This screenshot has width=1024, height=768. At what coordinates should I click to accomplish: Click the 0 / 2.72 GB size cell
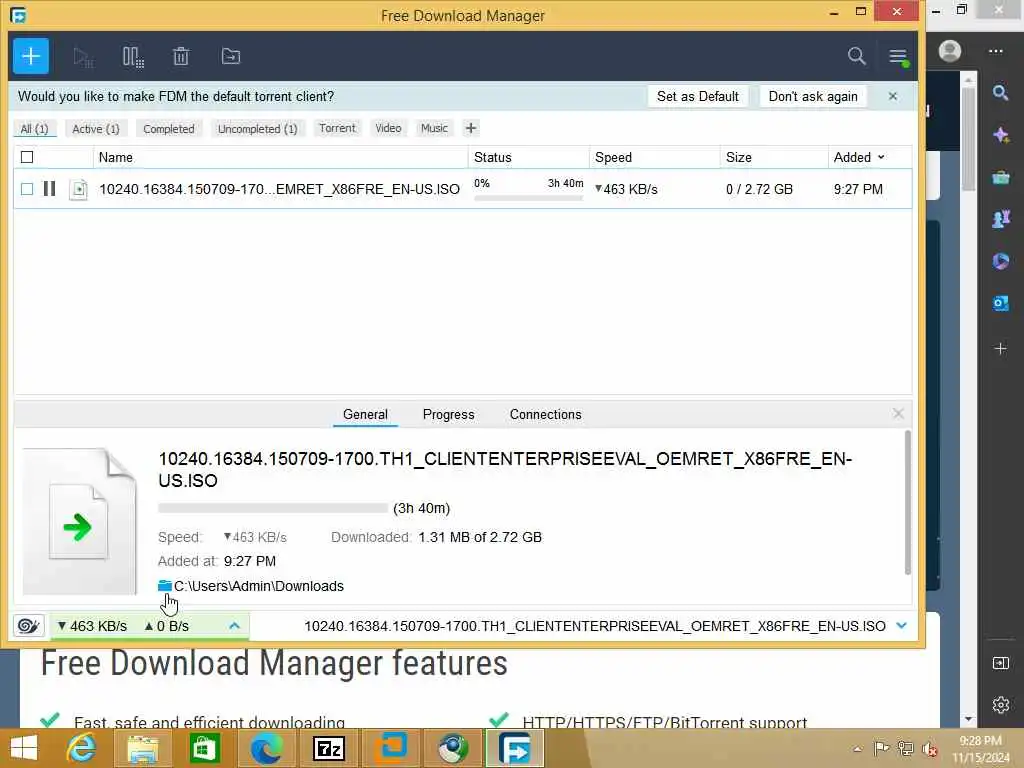click(759, 189)
